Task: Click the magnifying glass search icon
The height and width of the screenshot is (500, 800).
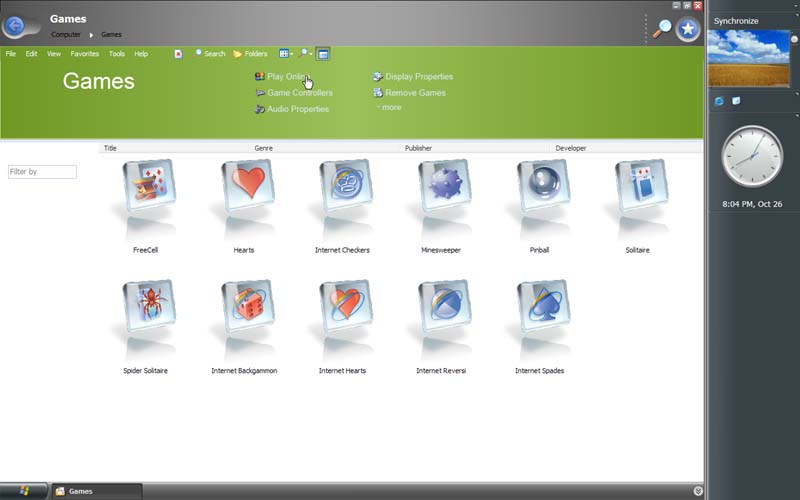Action: pos(661,29)
